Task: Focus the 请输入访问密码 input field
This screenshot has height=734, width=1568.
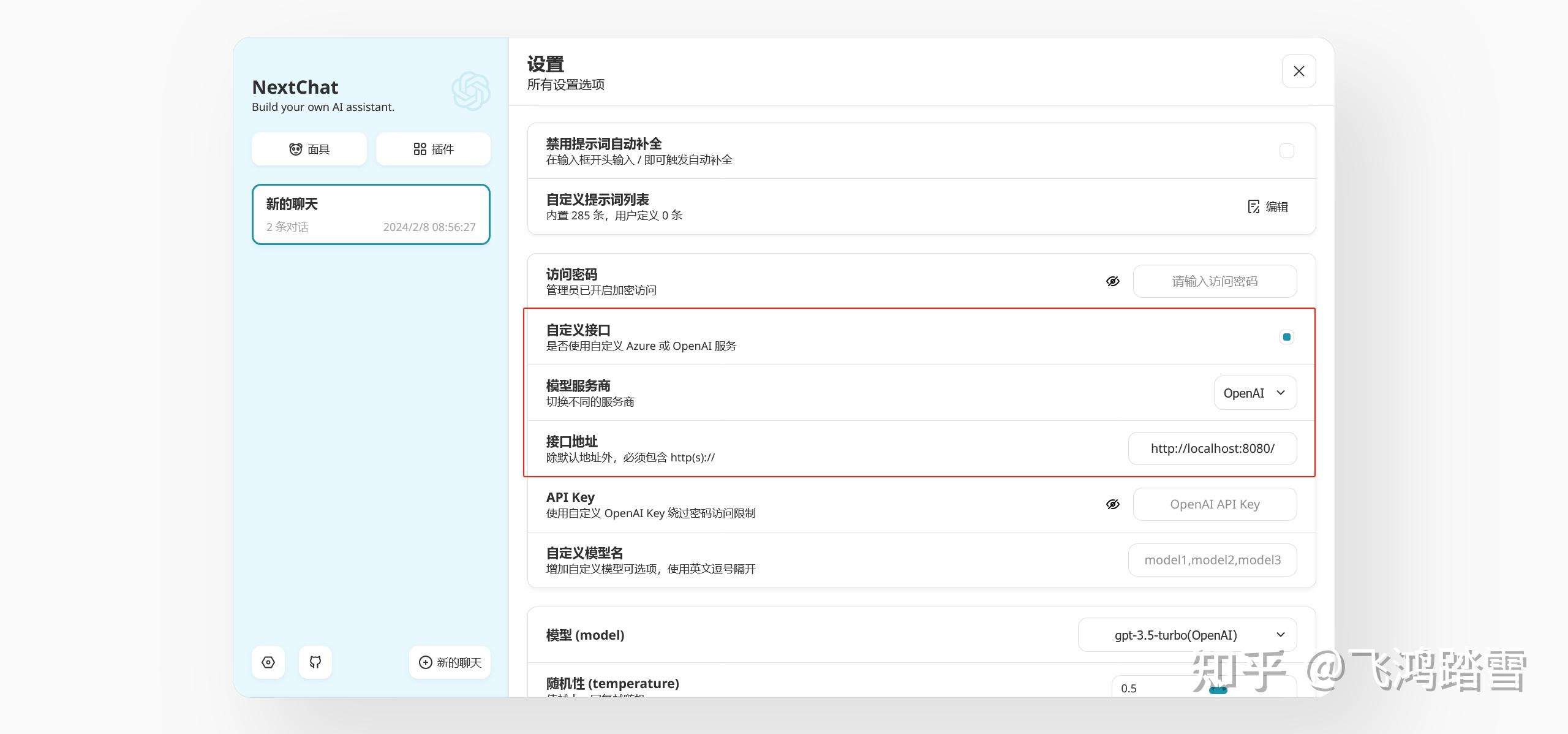Action: 1215,281
